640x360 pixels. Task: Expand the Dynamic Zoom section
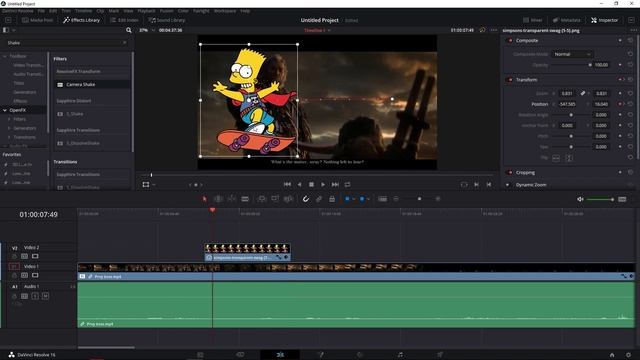(531, 184)
